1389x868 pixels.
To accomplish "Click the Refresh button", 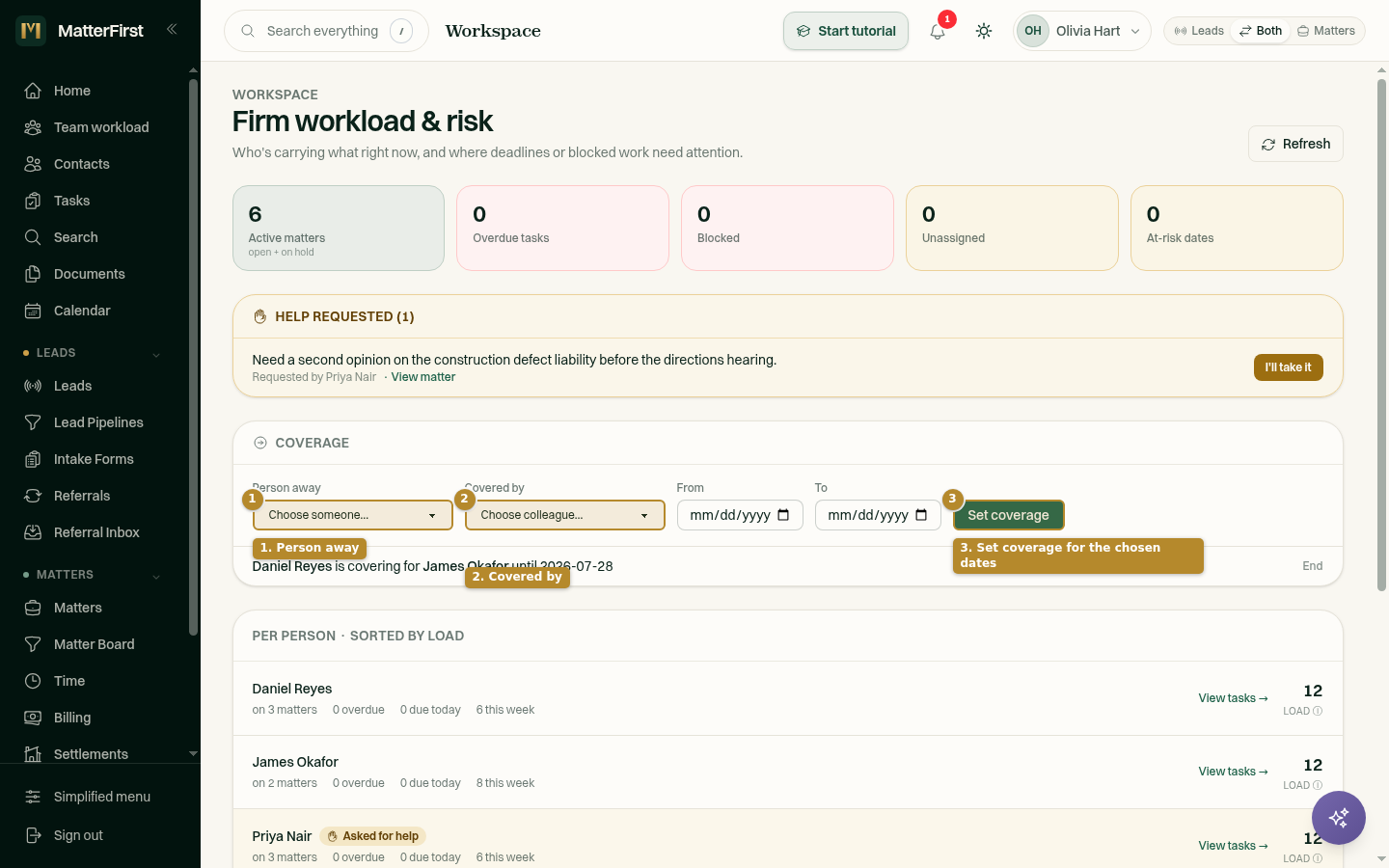I will (1295, 144).
